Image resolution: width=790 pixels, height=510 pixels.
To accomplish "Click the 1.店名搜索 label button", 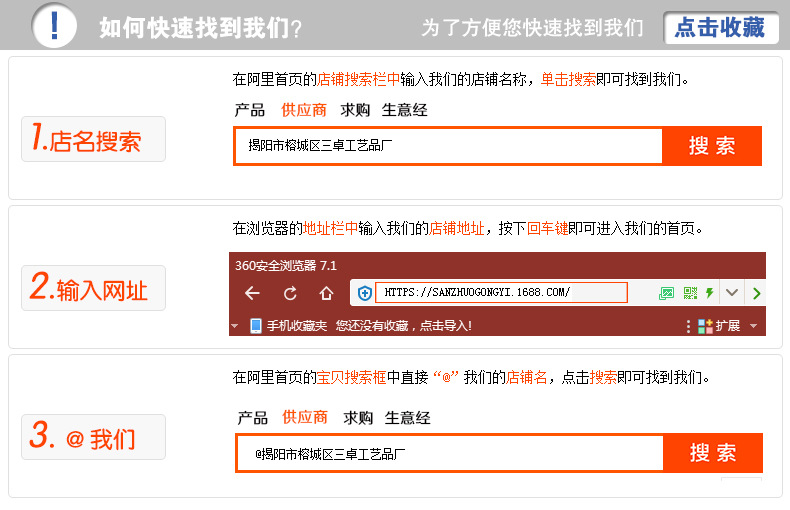I will point(93,139).
